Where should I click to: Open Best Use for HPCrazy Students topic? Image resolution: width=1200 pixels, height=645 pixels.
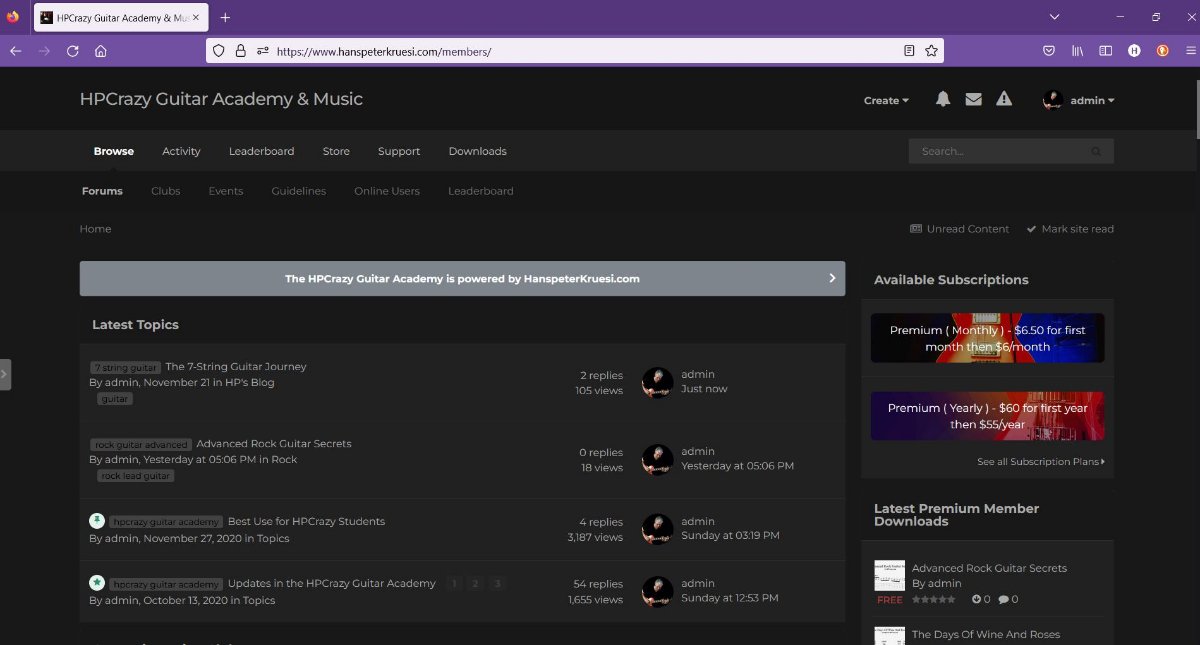pyautogui.click(x=306, y=521)
